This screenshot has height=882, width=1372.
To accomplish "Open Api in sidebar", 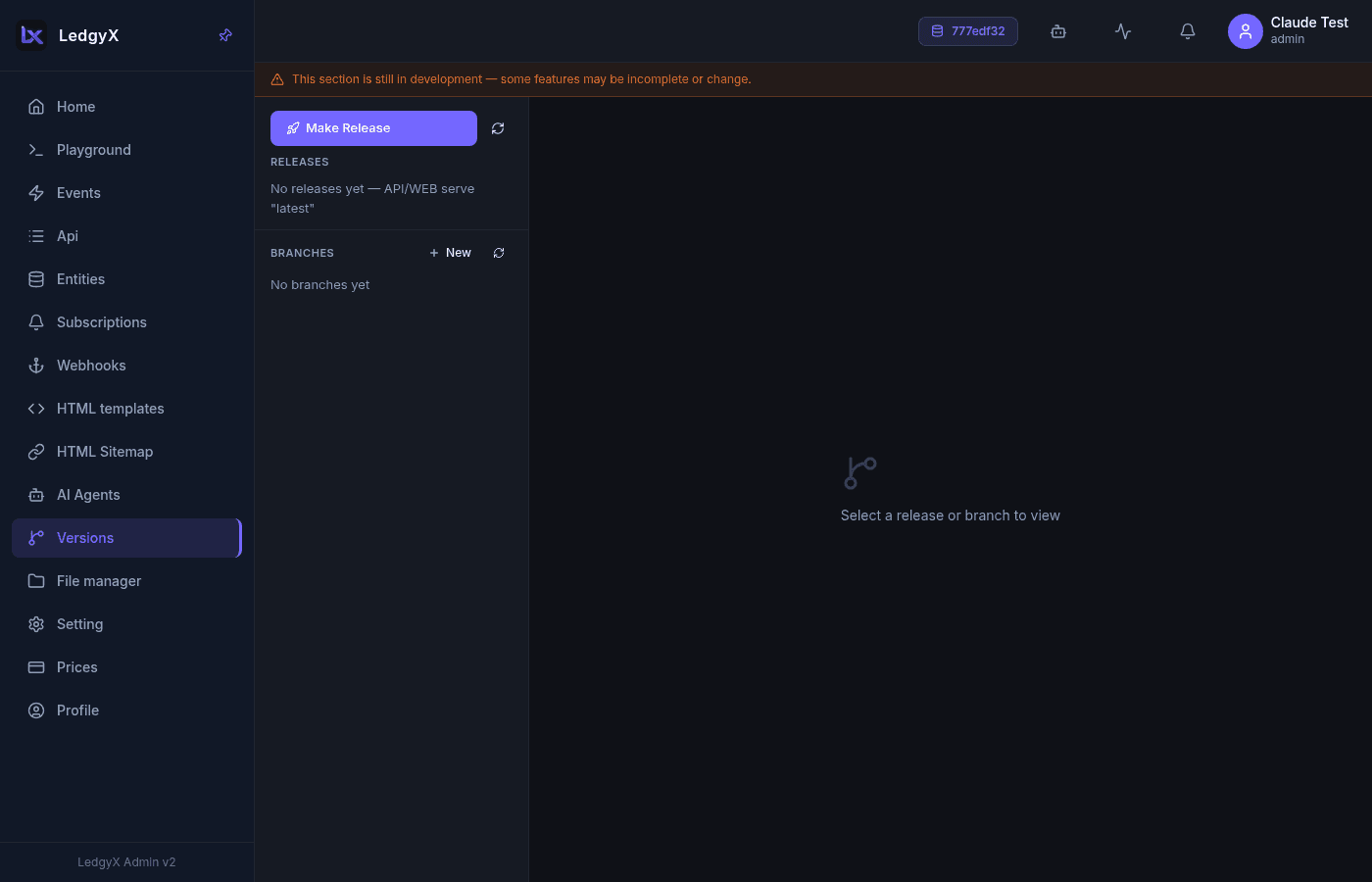I will [x=126, y=236].
